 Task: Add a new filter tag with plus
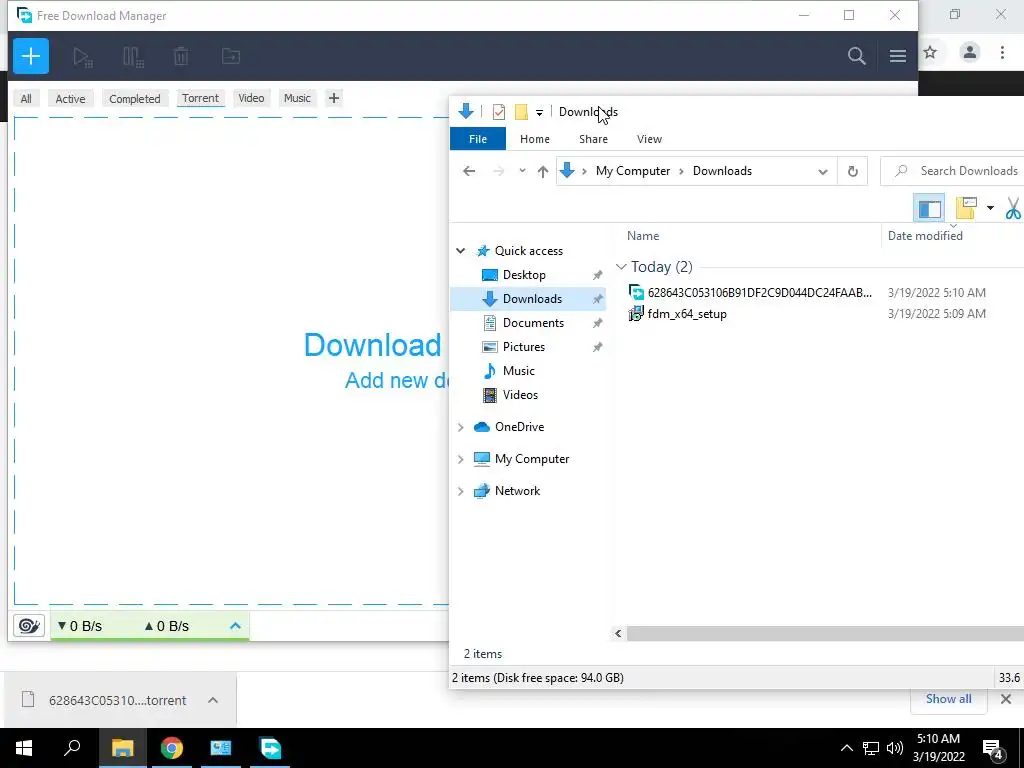point(334,98)
